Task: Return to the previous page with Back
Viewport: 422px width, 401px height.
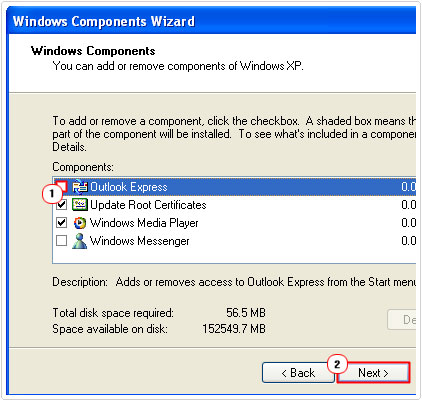Action: click(298, 373)
